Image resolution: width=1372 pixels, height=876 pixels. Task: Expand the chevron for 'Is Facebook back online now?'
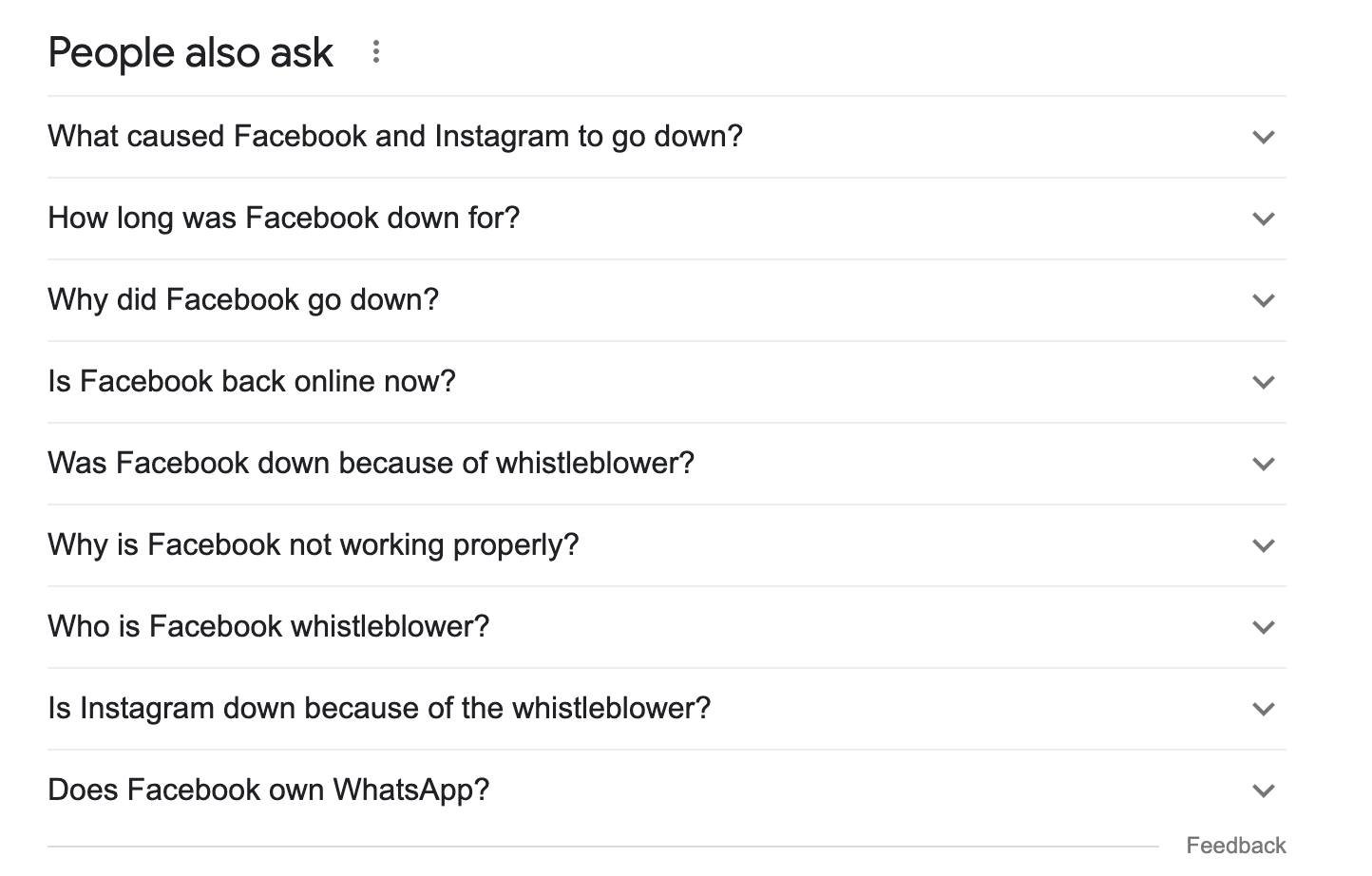click(1264, 382)
